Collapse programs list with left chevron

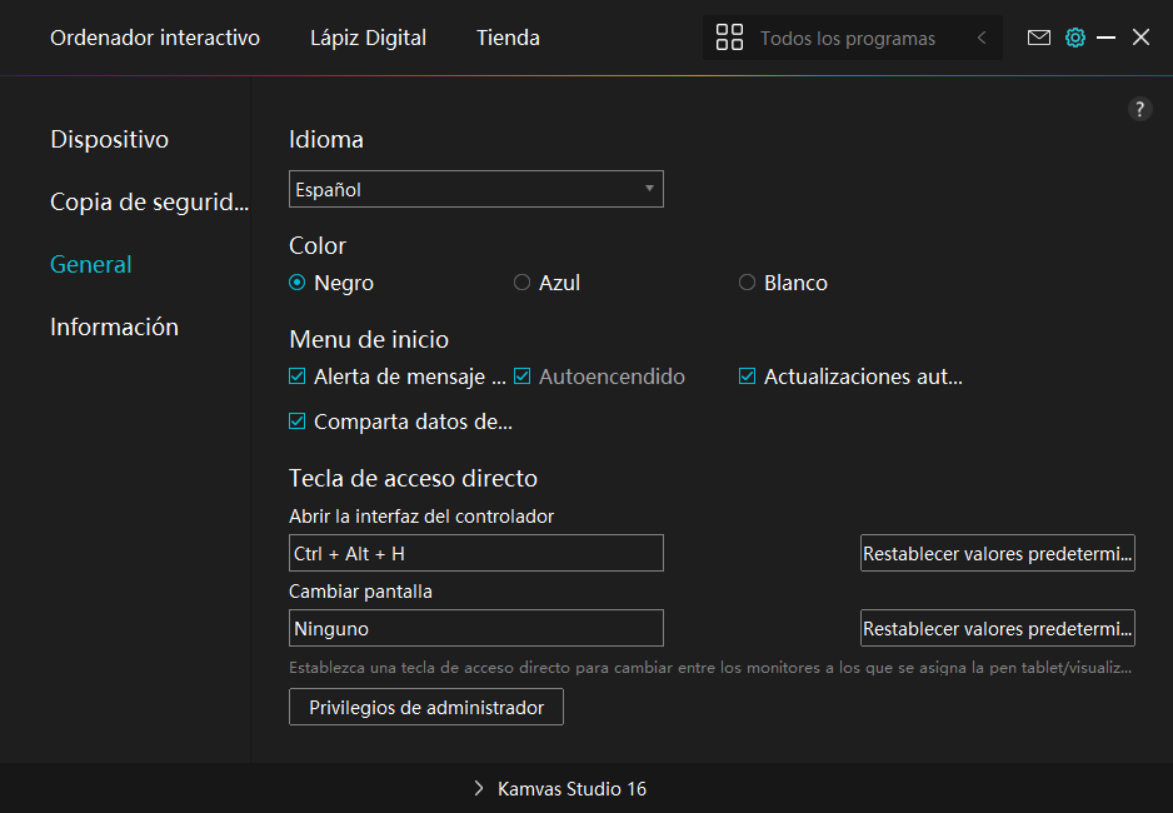pos(981,38)
